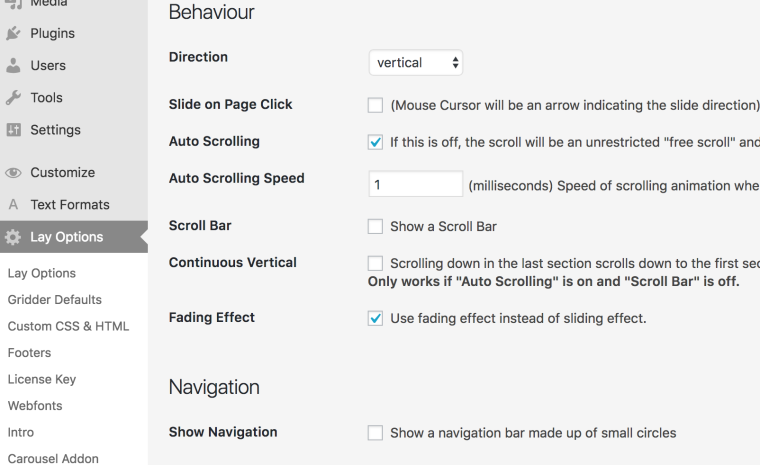The image size is (760, 465).
Task: Turn on Continuous Vertical checkbox
Action: (x=376, y=263)
